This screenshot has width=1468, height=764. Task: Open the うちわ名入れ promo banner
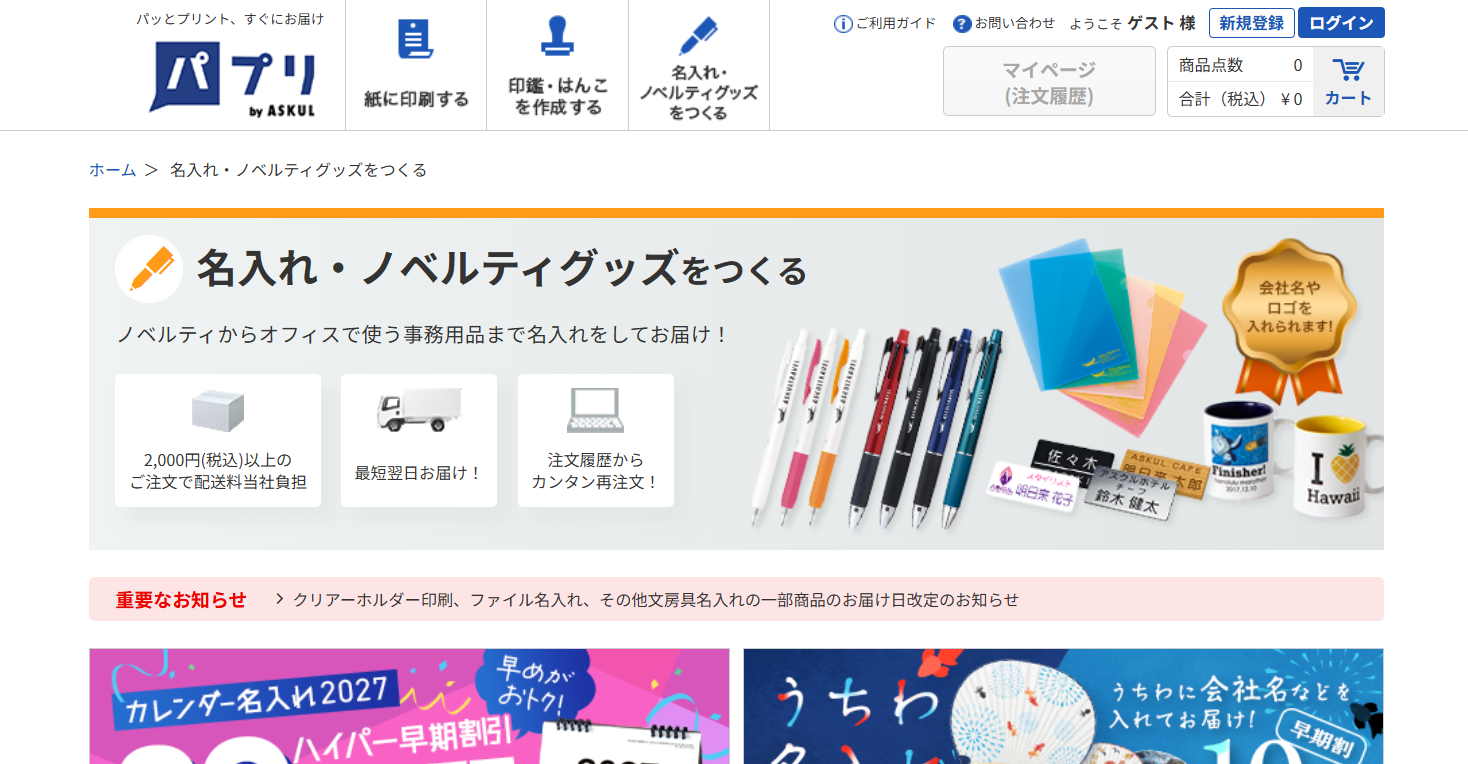coord(1063,706)
